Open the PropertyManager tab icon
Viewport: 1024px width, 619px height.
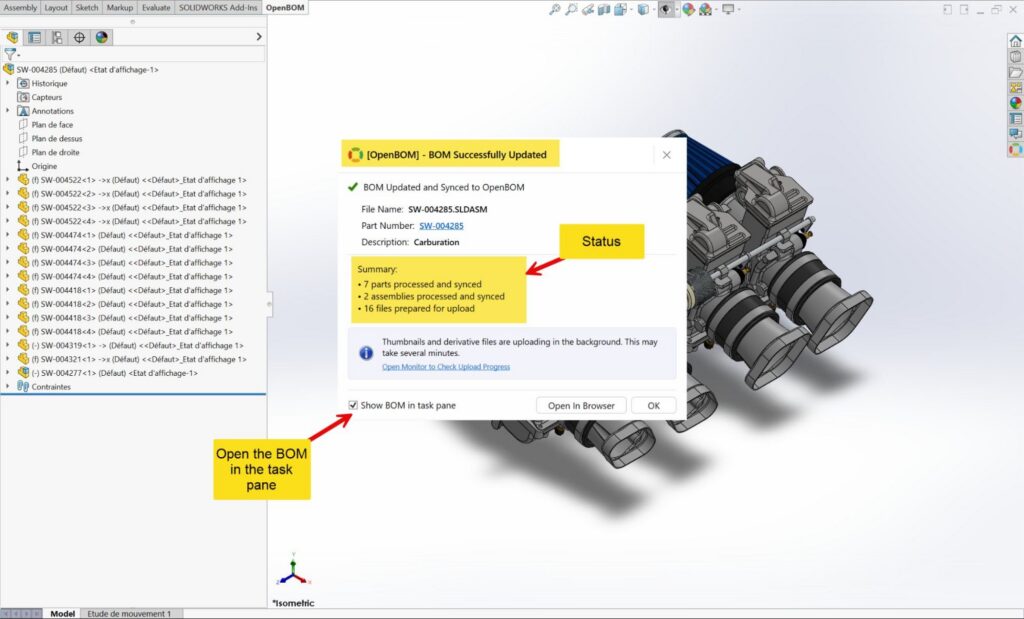tap(34, 37)
